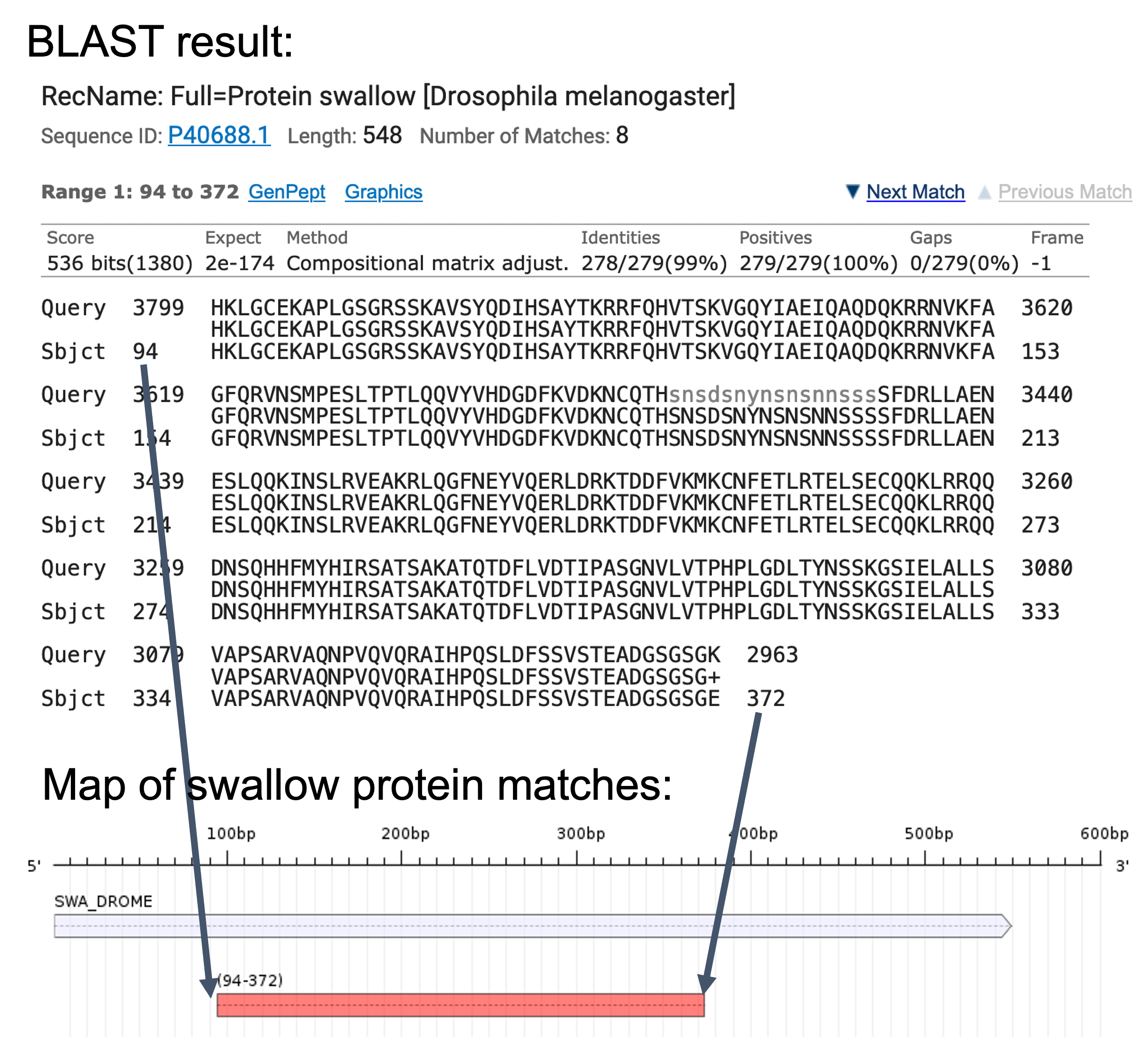Viewport: 1148px width, 1037px height.
Task: Click Query start position 3799
Action: click(x=158, y=308)
